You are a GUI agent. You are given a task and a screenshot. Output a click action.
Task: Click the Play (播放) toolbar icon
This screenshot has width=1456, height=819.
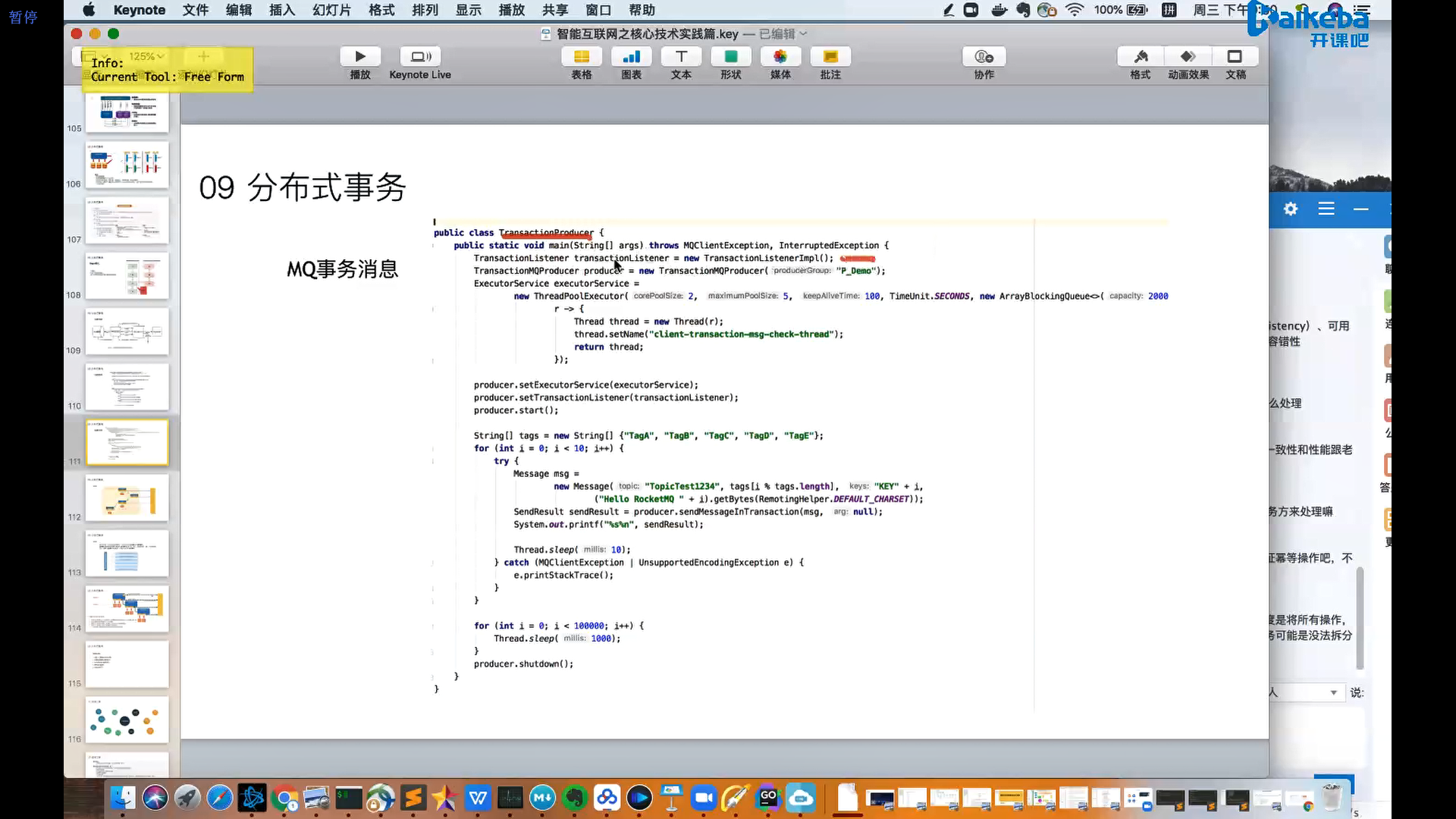tap(360, 57)
